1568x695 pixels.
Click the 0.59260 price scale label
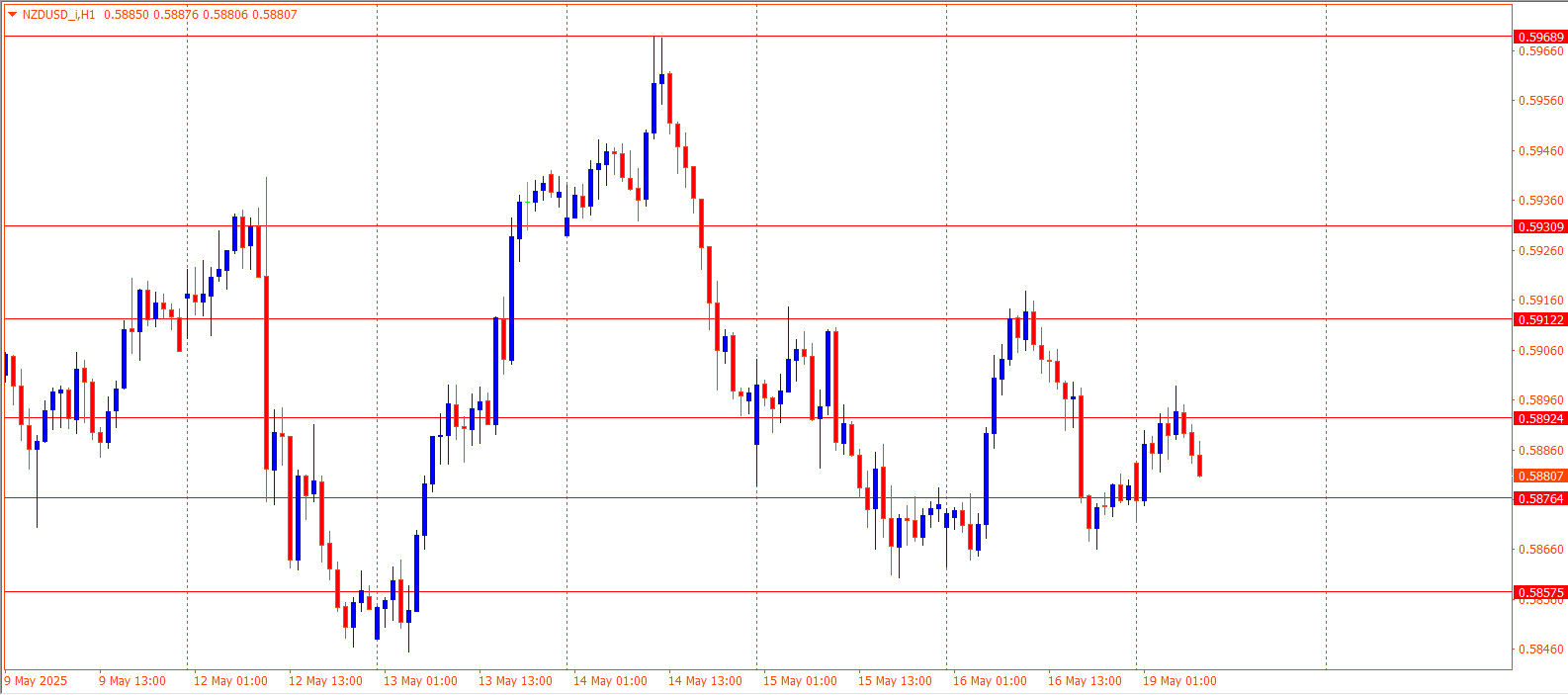point(1541,251)
